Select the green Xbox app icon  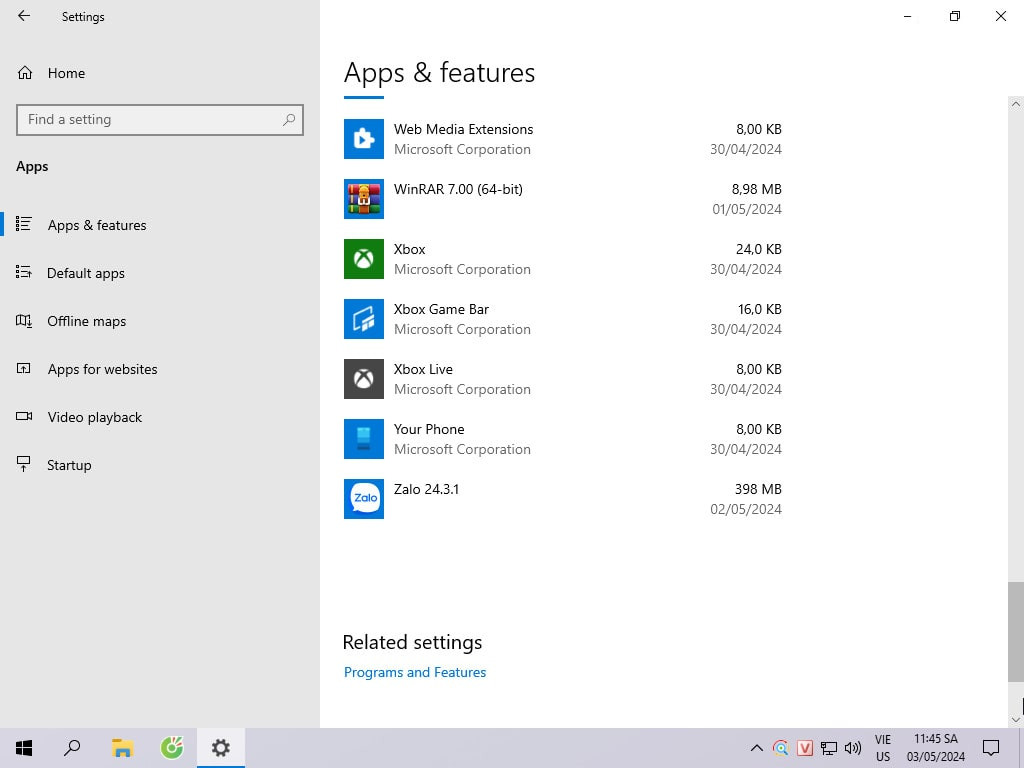[364, 259]
